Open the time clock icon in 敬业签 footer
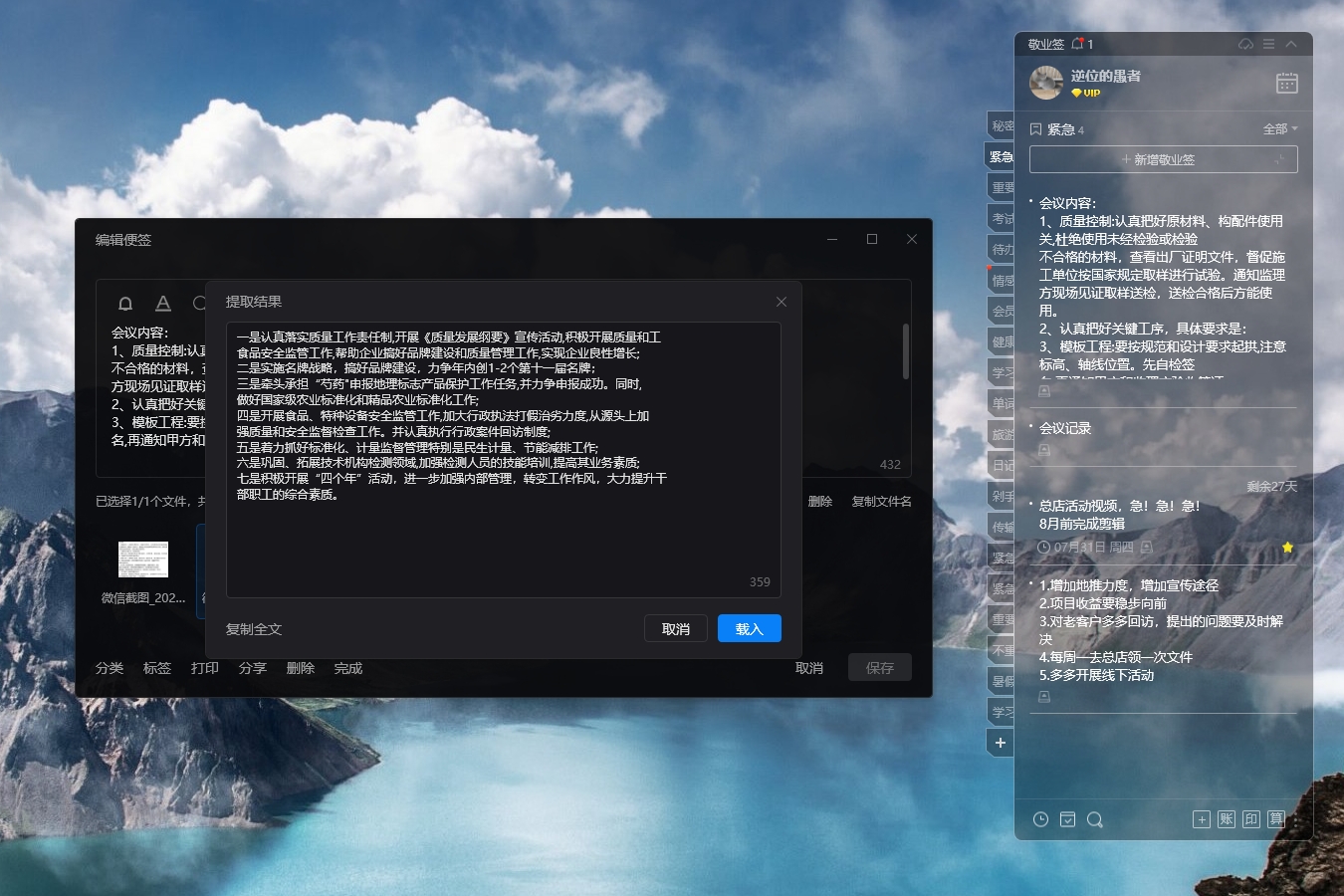The image size is (1344, 896). [1040, 819]
